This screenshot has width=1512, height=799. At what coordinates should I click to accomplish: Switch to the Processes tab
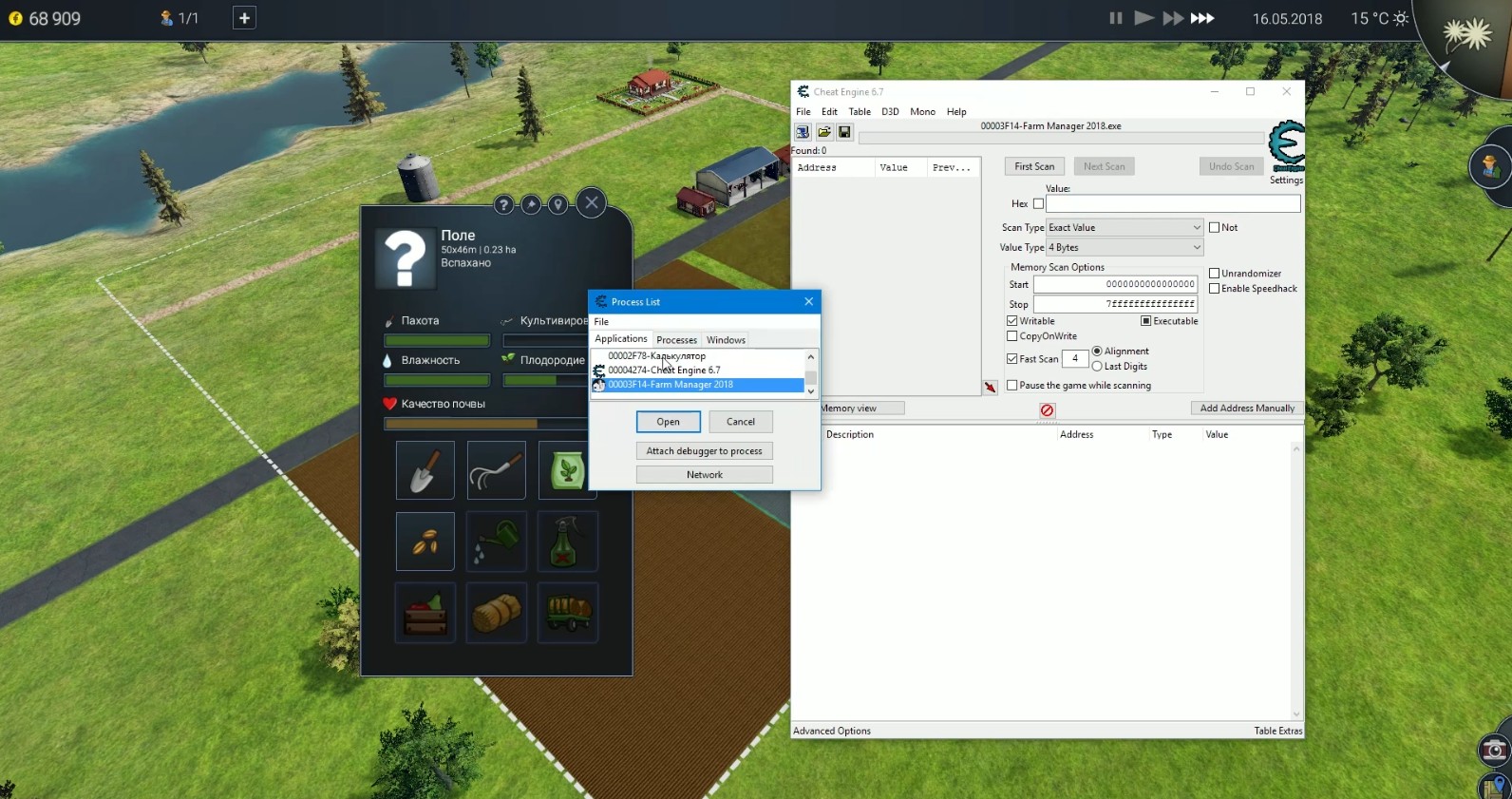pos(676,340)
